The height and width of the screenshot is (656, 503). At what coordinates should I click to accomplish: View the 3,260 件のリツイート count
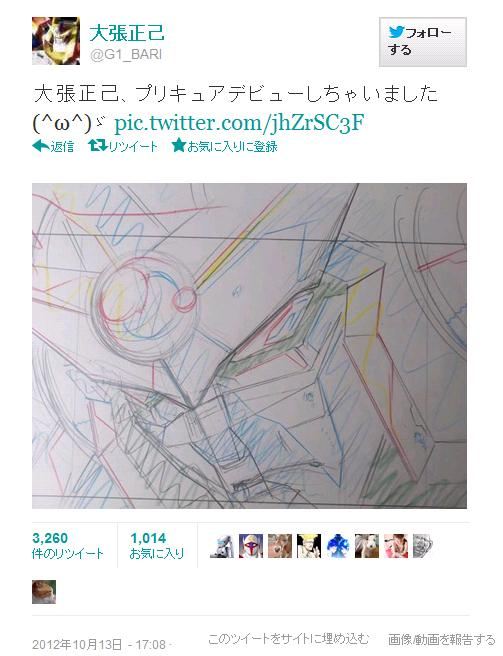coord(67,546)
